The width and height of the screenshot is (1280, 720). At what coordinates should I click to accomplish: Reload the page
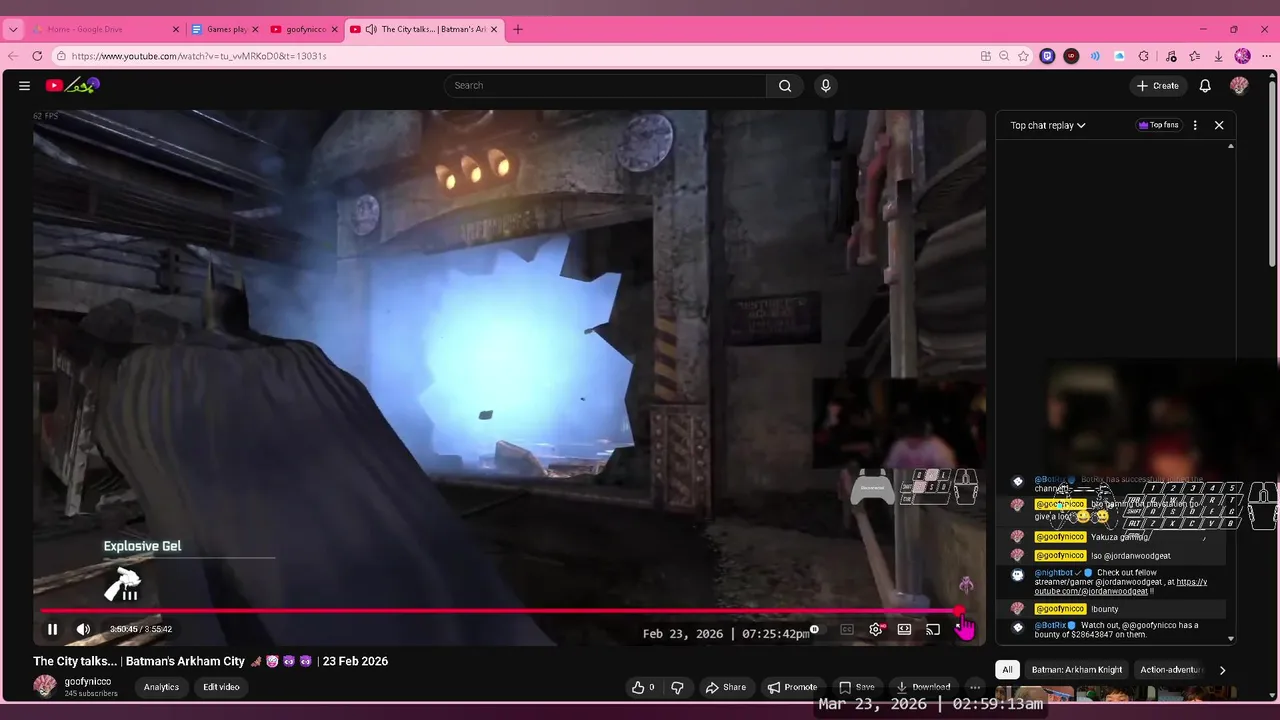click(x=37, y=56)
